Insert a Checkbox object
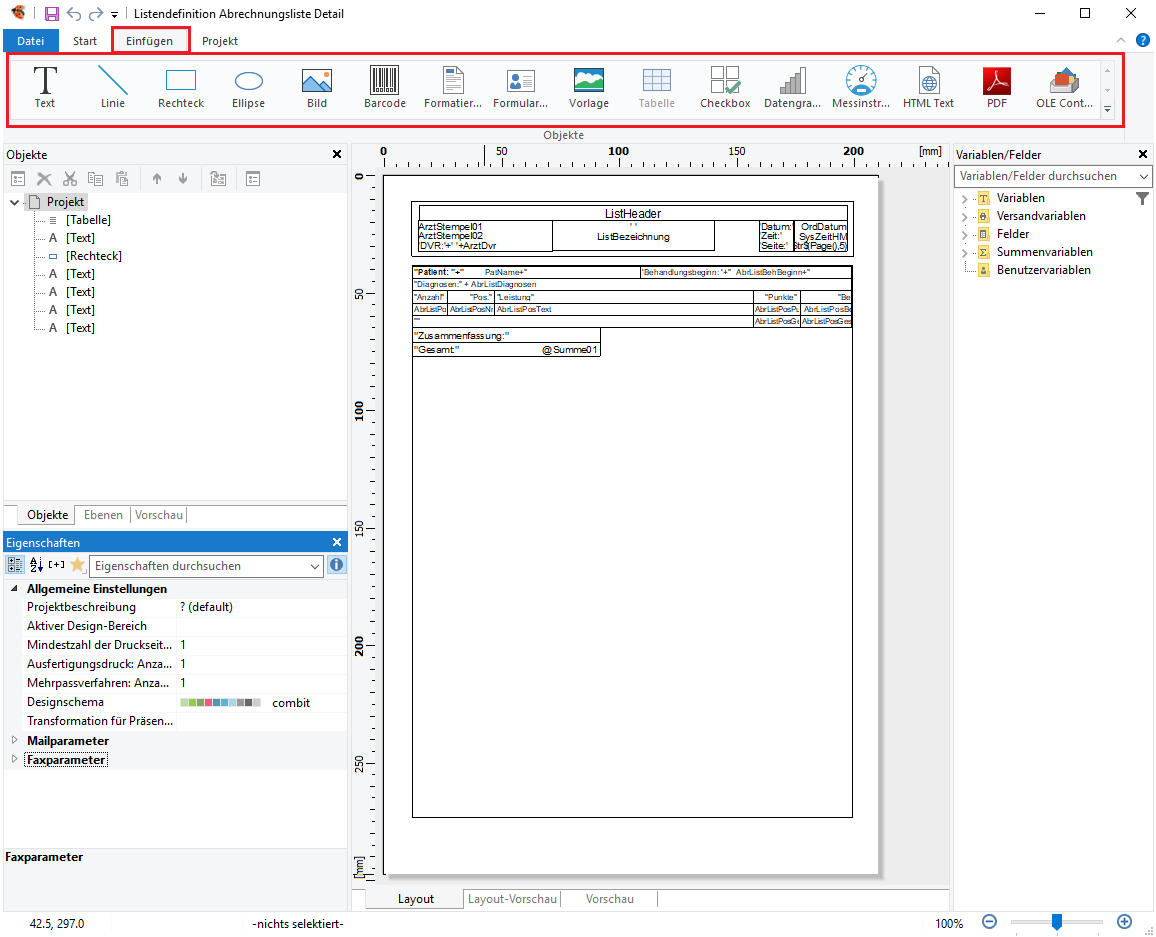 [725, 87]
